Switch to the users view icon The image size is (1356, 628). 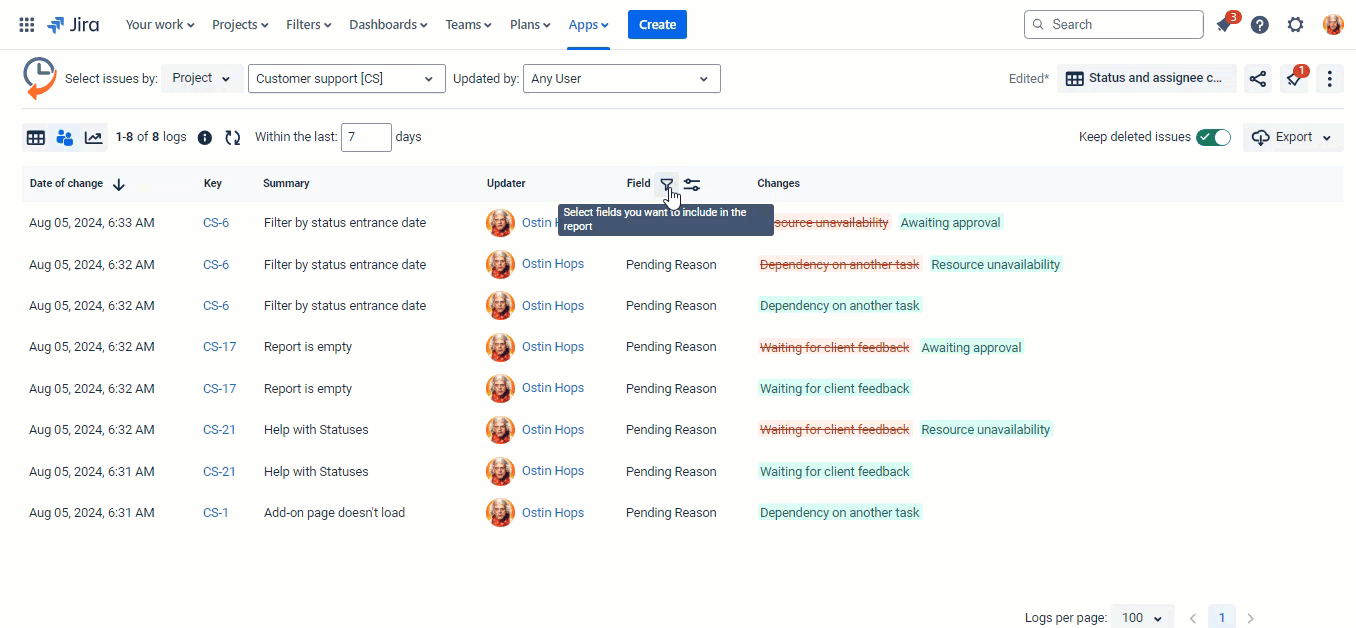click(65, 138)
